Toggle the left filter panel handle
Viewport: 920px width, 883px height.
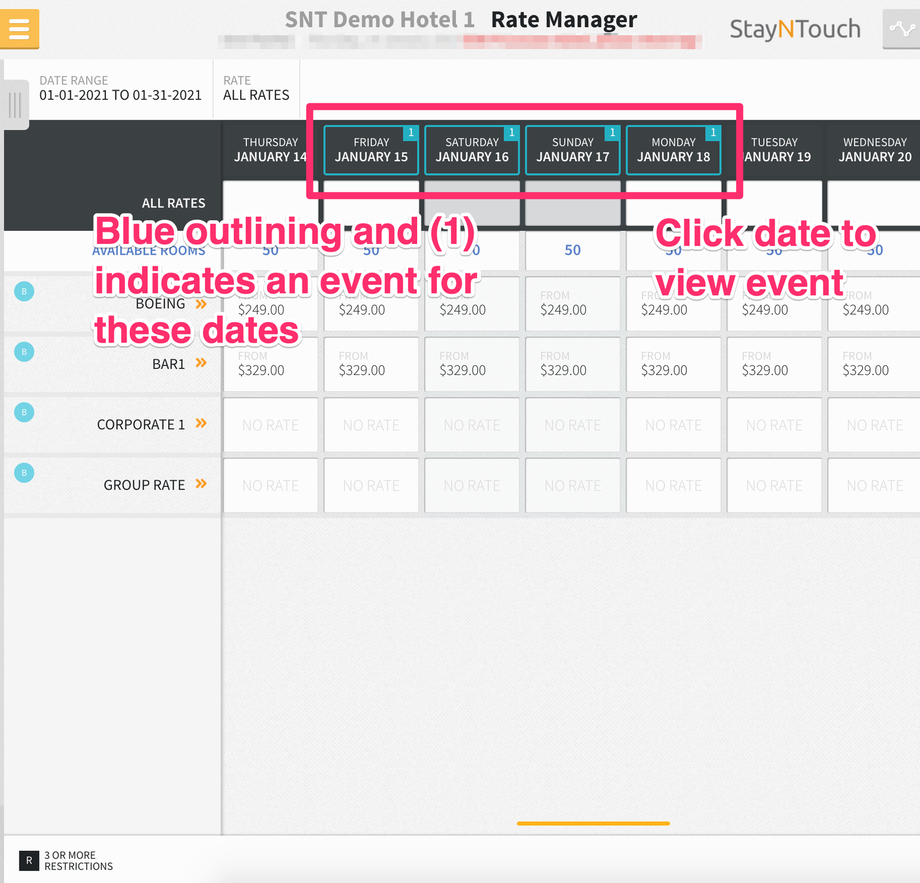point(15,105)
